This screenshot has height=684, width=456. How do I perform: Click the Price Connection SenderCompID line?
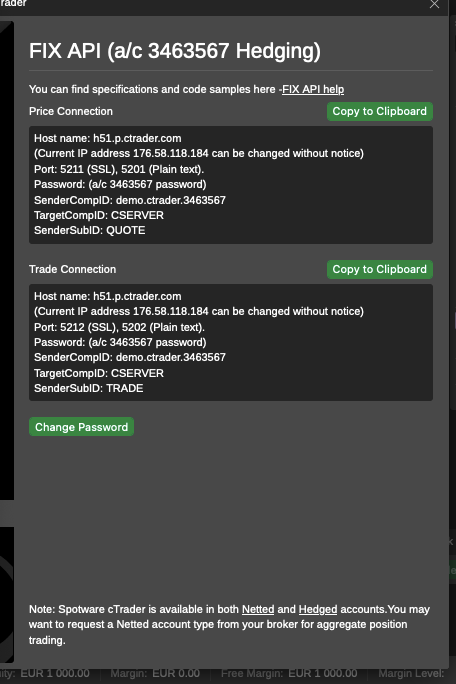click(130, 200)
